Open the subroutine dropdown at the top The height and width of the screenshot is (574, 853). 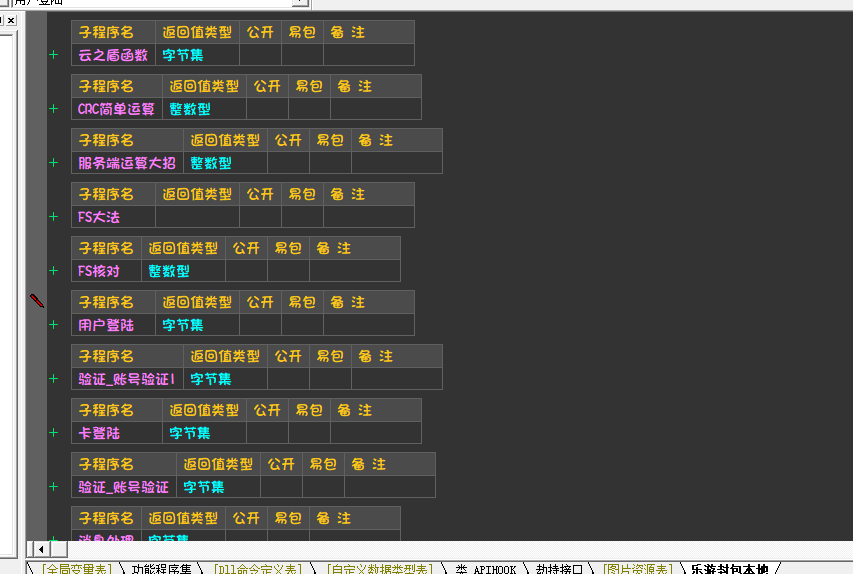point(301,3)
